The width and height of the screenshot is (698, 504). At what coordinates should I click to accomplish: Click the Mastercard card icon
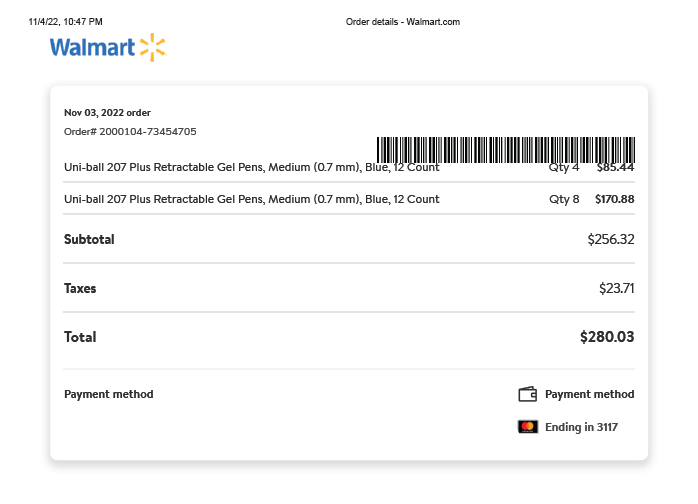pyautogui.click(x=528, y=427)
